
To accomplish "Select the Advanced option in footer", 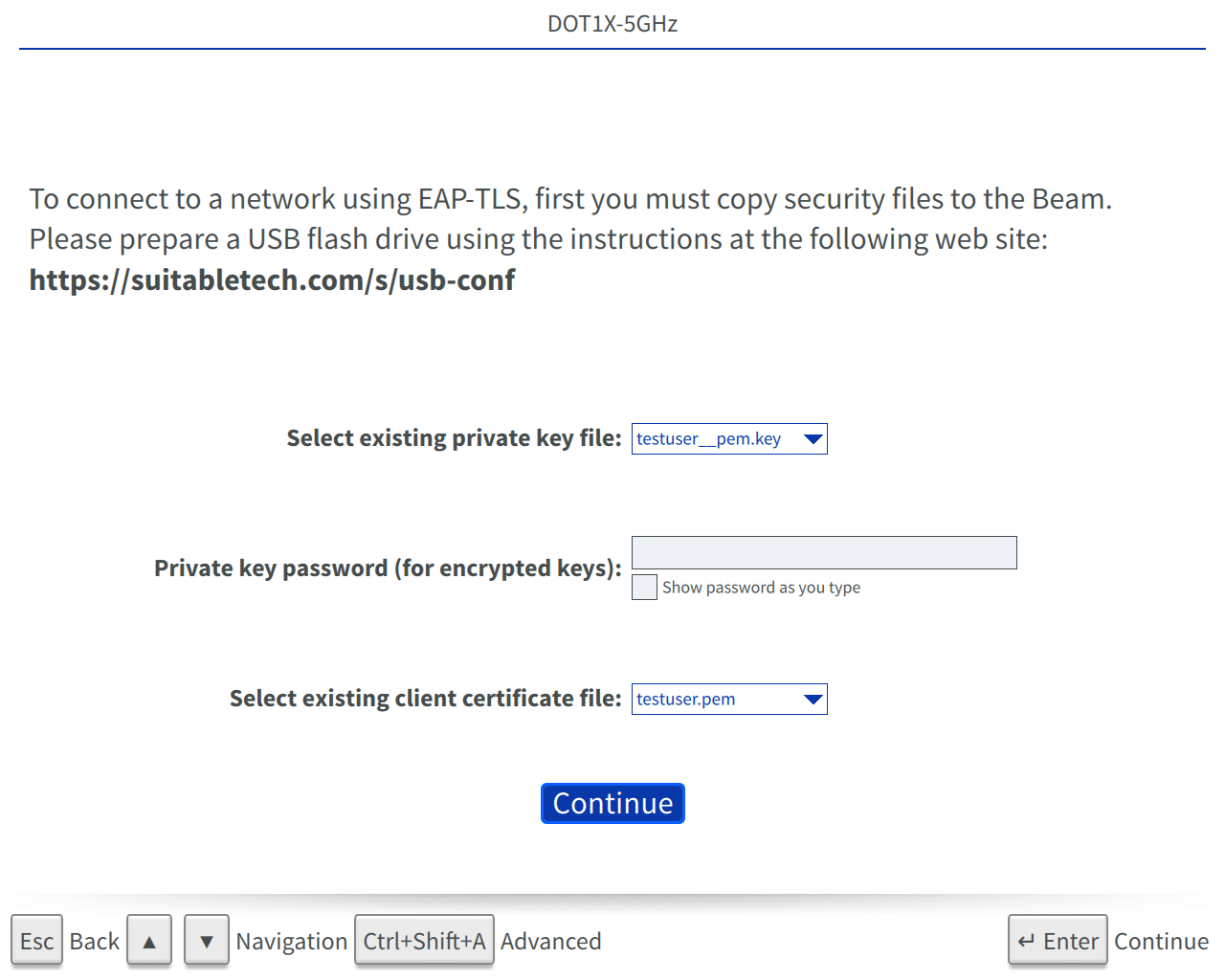I will 550,942.
